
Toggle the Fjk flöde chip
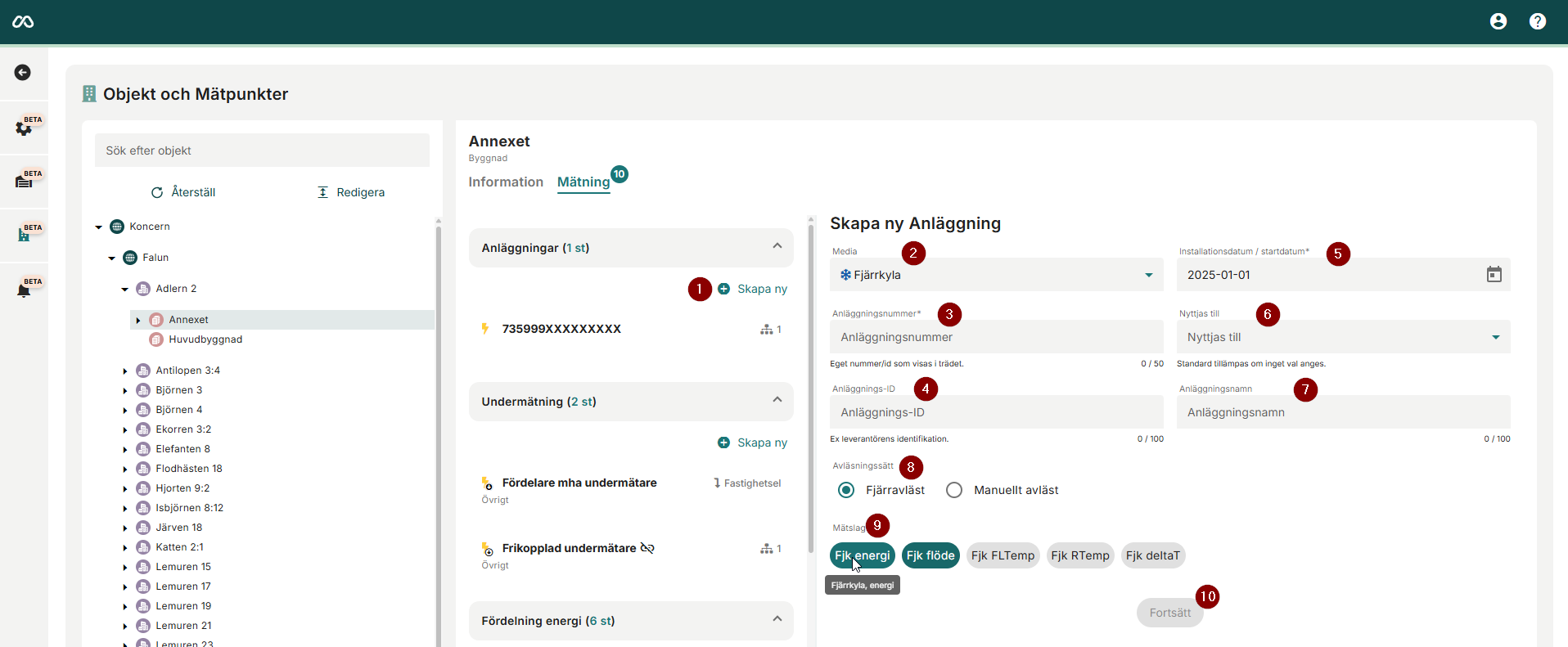pos(930,555)
